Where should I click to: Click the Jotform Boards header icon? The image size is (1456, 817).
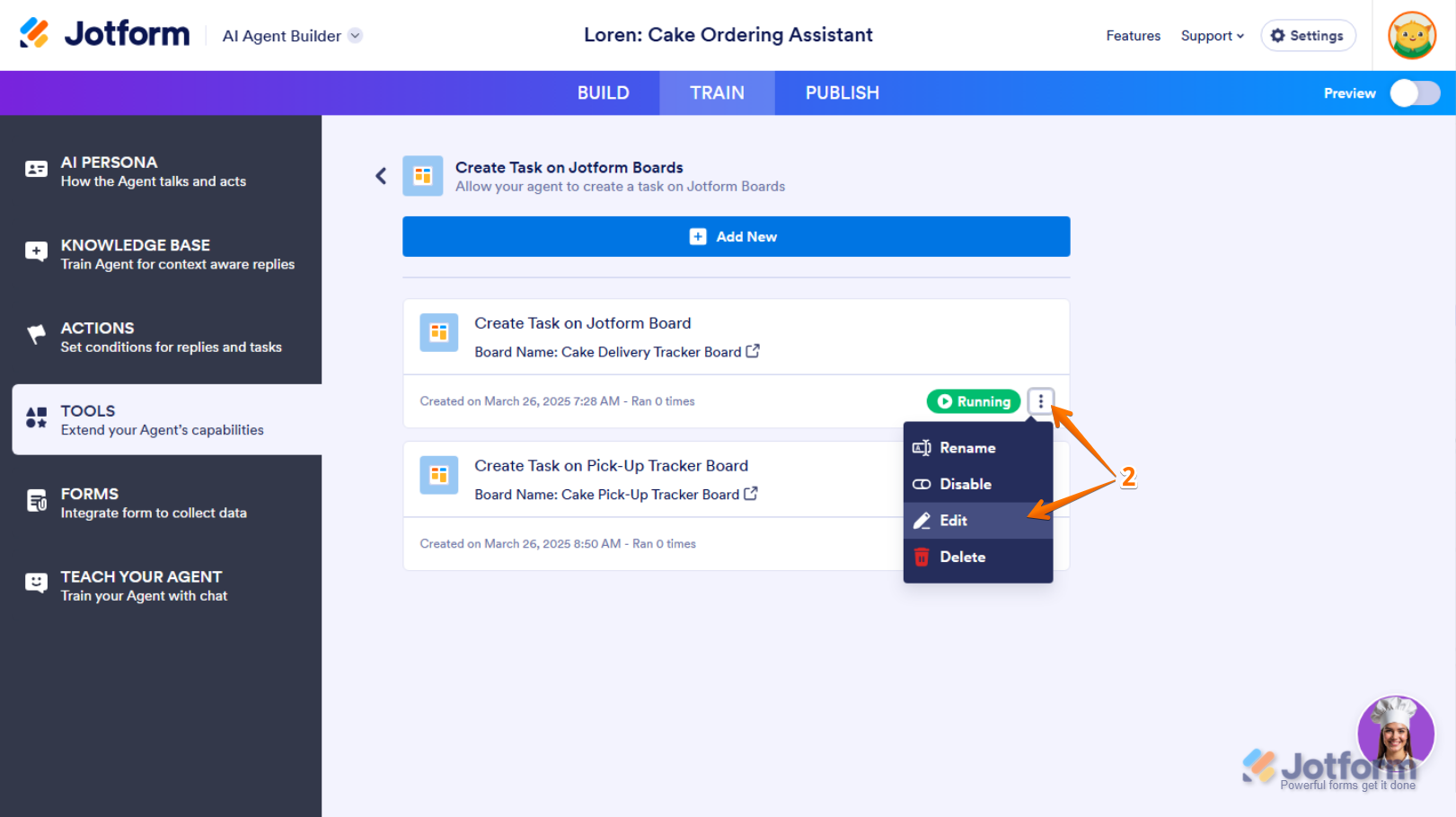422,176
